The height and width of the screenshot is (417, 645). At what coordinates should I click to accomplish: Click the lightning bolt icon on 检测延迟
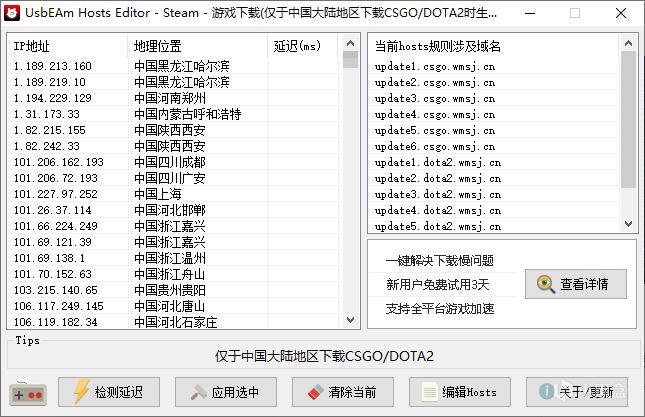pyautogui.click(x=81, y=391)
